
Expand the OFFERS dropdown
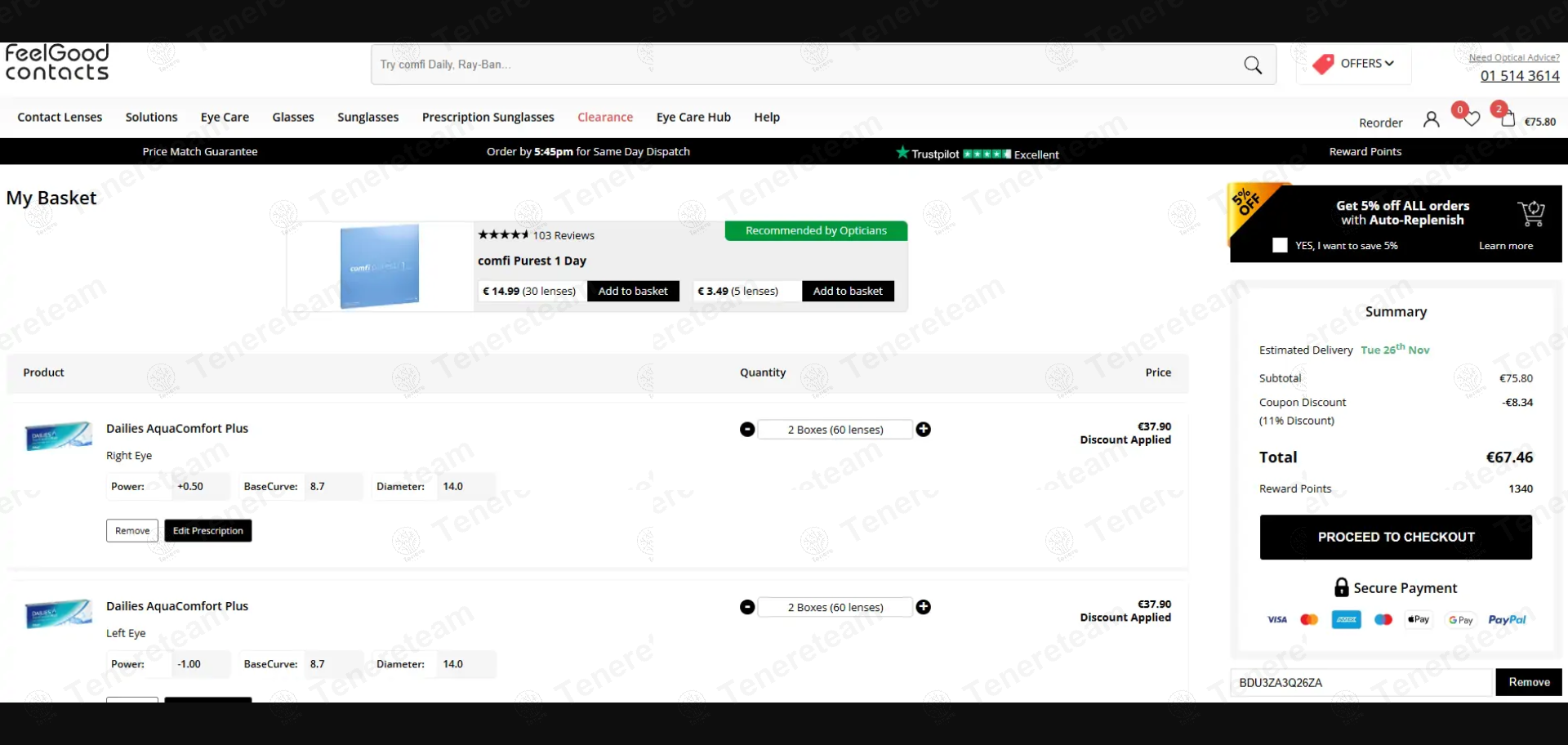1367,64
